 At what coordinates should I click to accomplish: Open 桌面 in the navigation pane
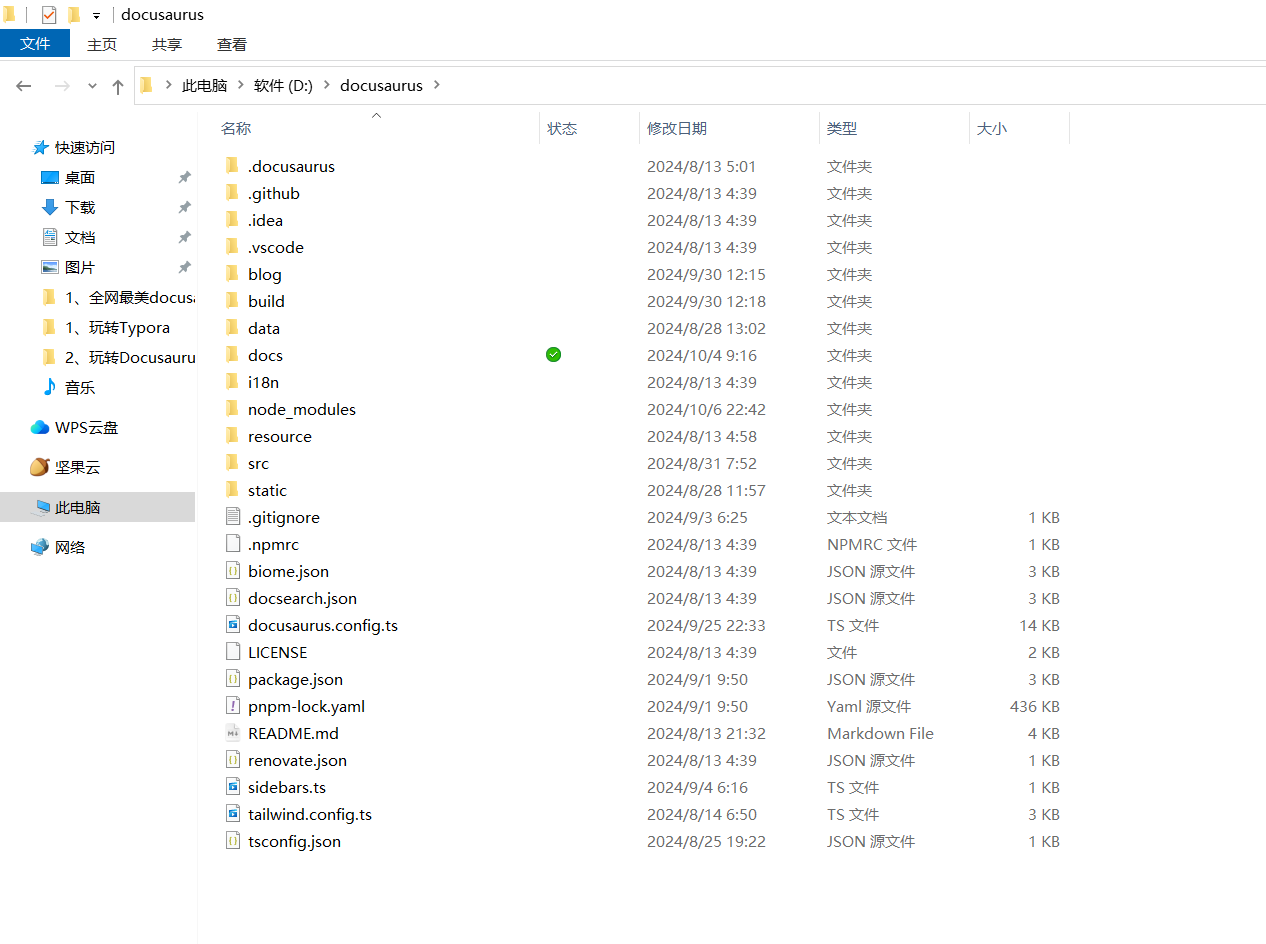80,177
